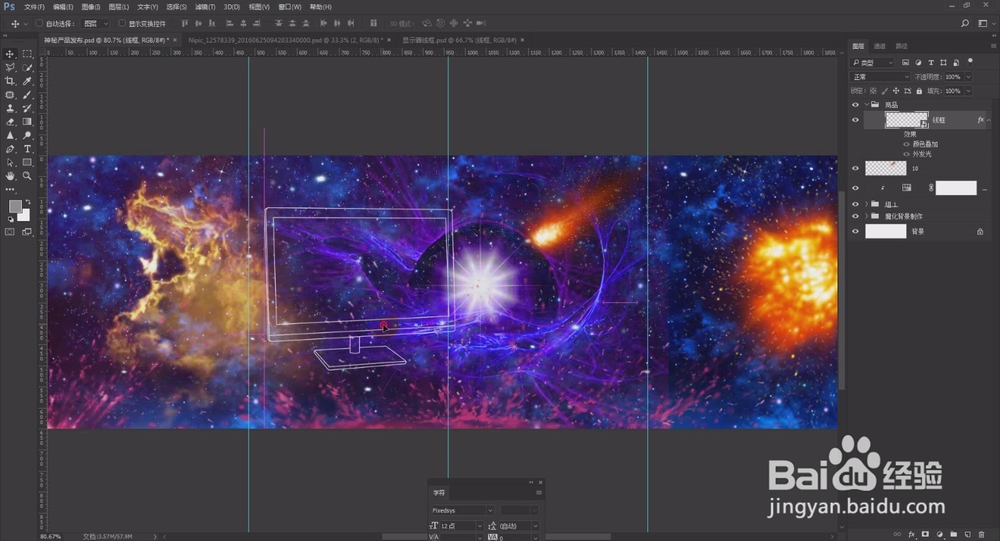The image size is (1000, 541).
Task: Choose the Clone Stamp tool
Action: point(10,108)
